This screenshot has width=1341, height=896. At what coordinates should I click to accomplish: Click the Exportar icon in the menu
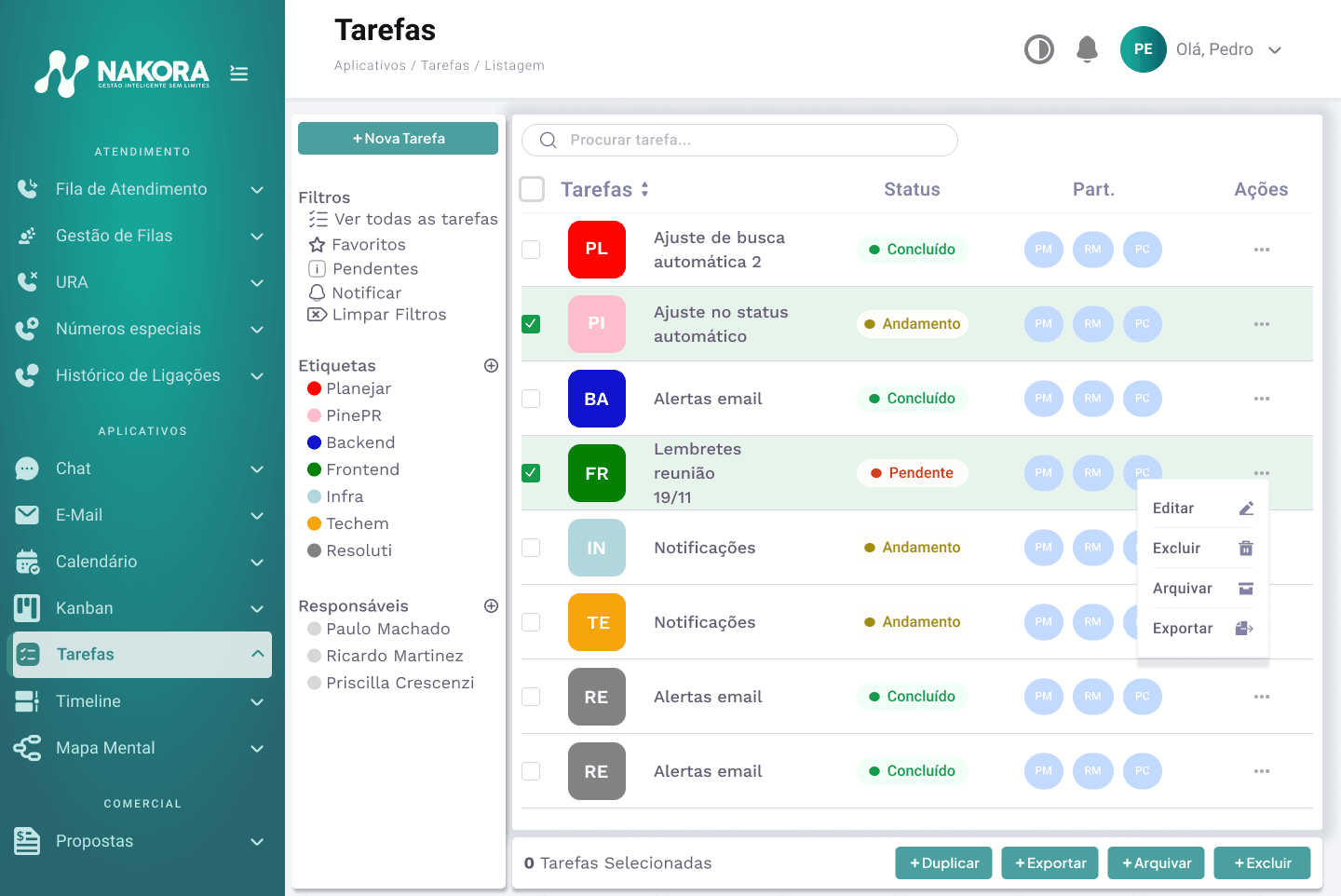tap(1245, 629)
